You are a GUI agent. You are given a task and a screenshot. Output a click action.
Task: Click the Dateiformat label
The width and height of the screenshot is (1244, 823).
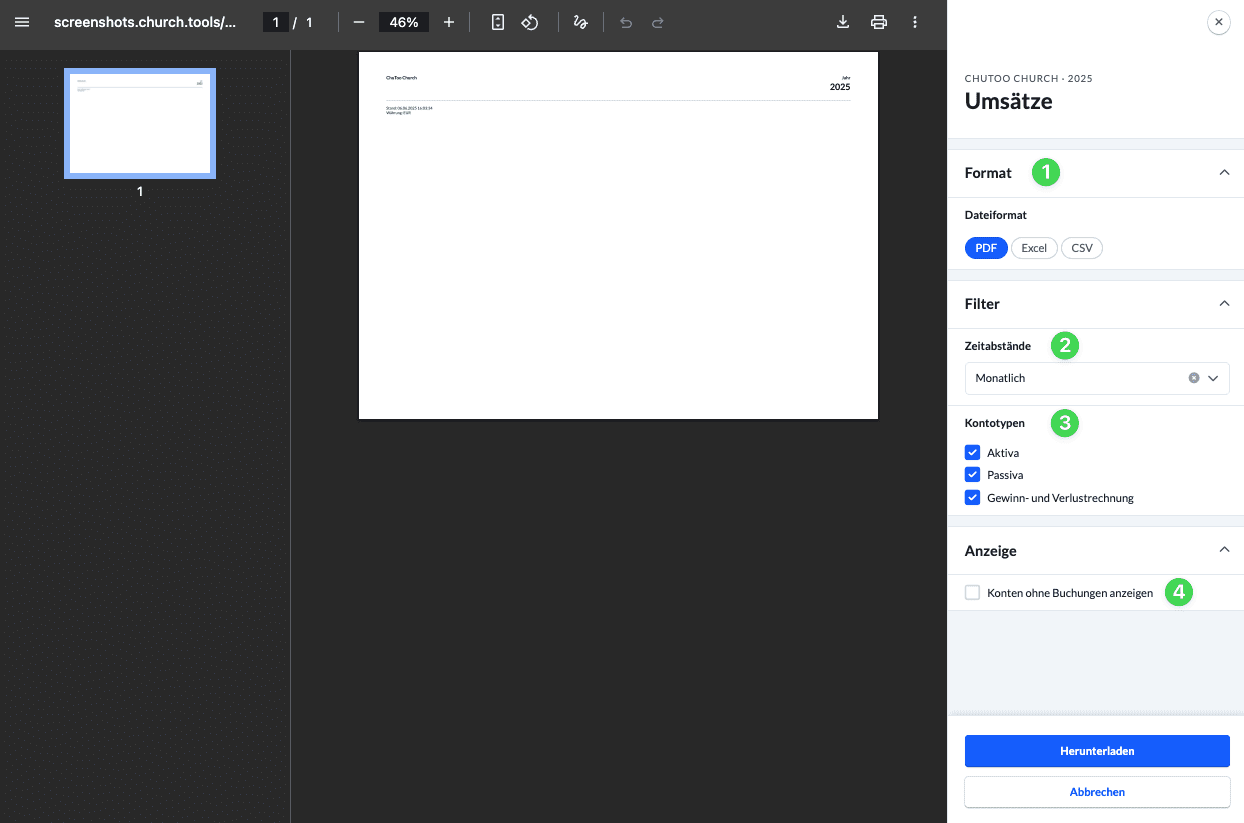(995, 215)
